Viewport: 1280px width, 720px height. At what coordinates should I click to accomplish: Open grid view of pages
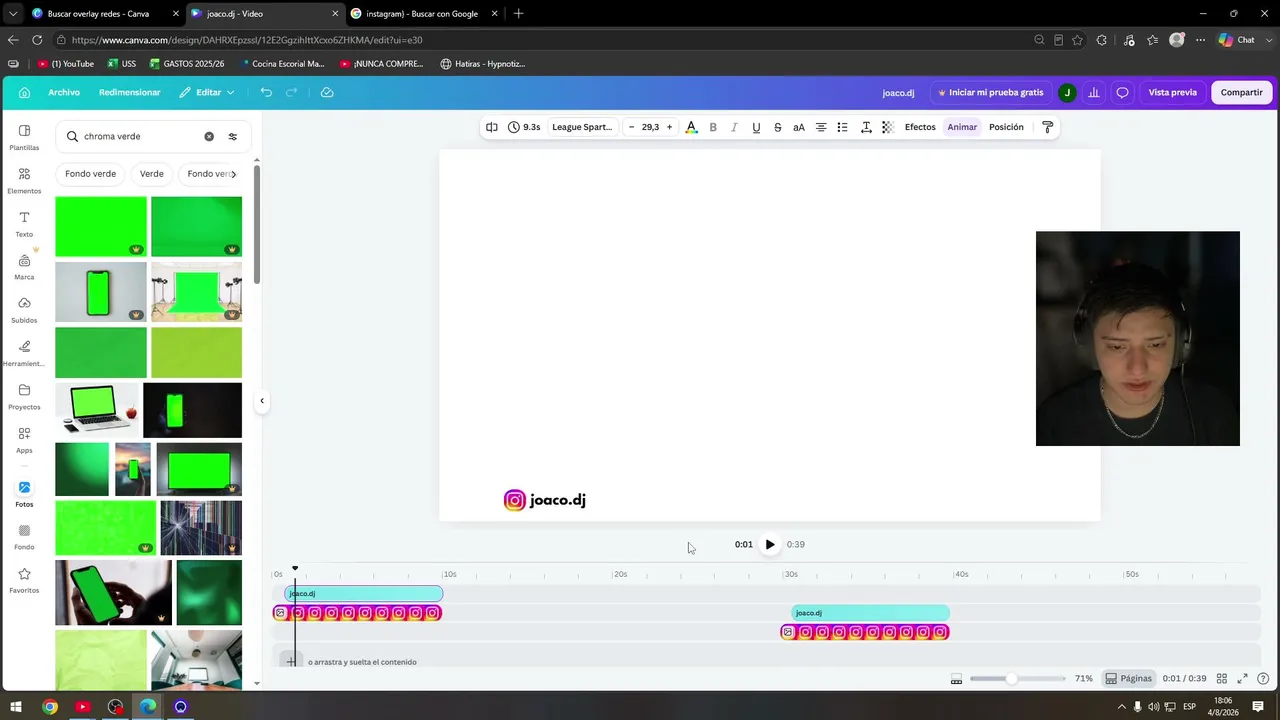1221,679
